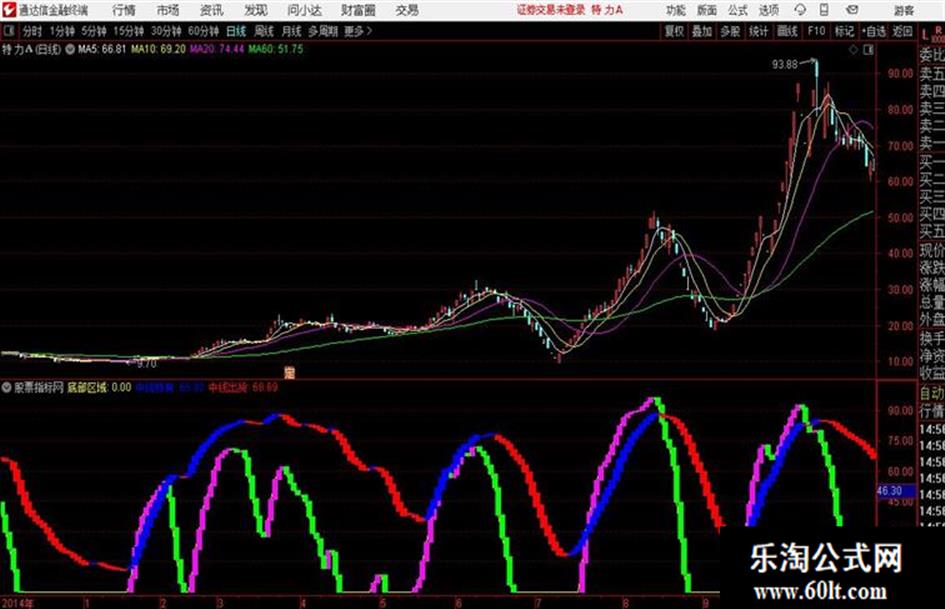Screen dimensions: 945x609
Task: Select the 周线 weekly chart tab
Action: [x=264, y=31]
